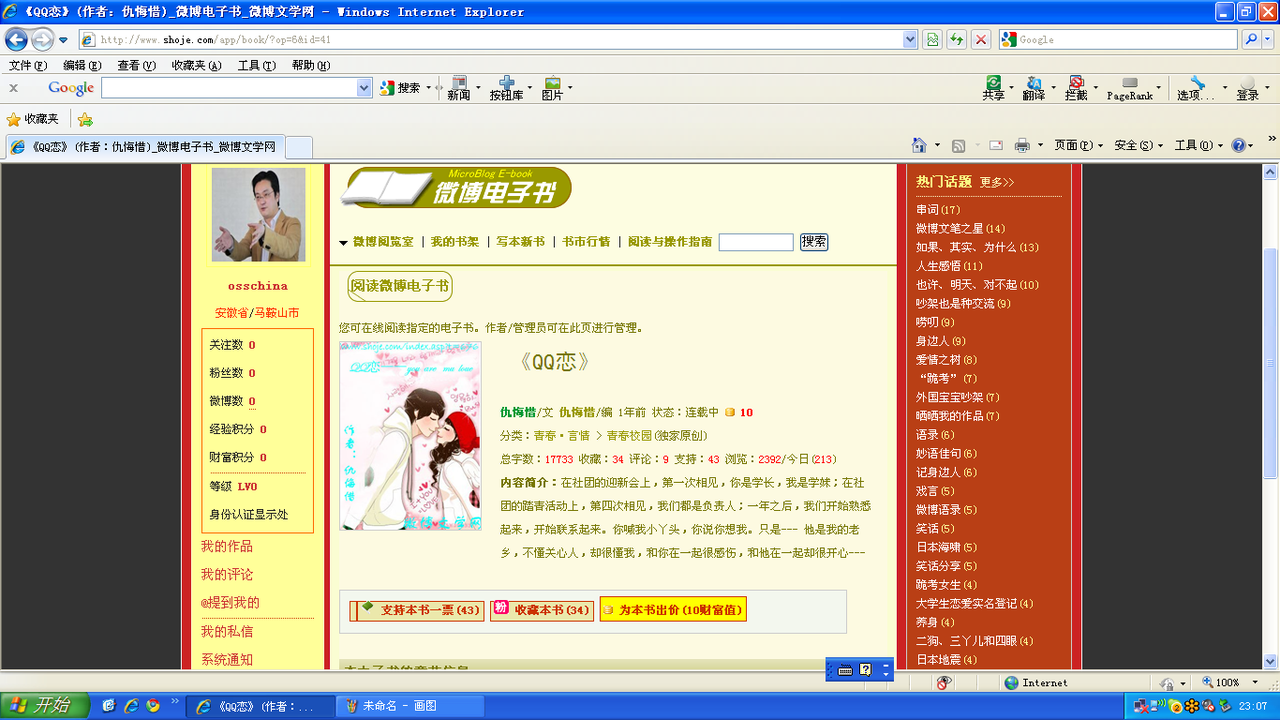This screenshot has height=720, width=1280.
Task: Go back with the browser Back arrow
Action: tap(16, 40)
